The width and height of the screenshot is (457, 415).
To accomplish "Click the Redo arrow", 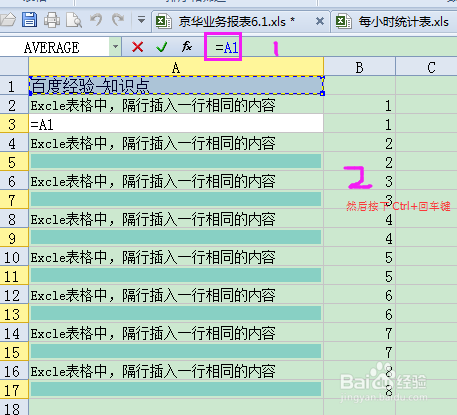I will (117, 20).
